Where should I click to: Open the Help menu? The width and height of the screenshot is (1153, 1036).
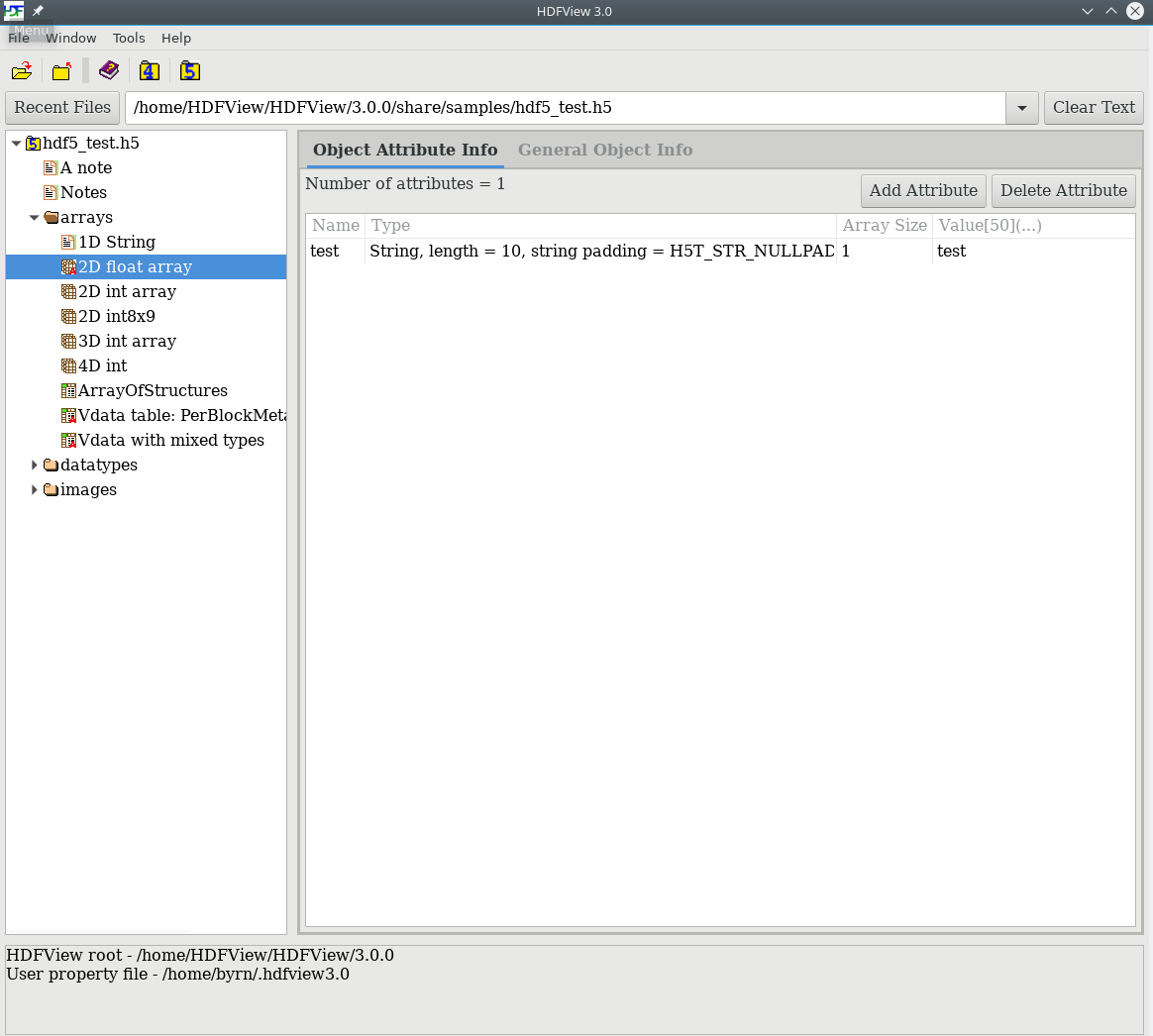click(x=176, y=39)
